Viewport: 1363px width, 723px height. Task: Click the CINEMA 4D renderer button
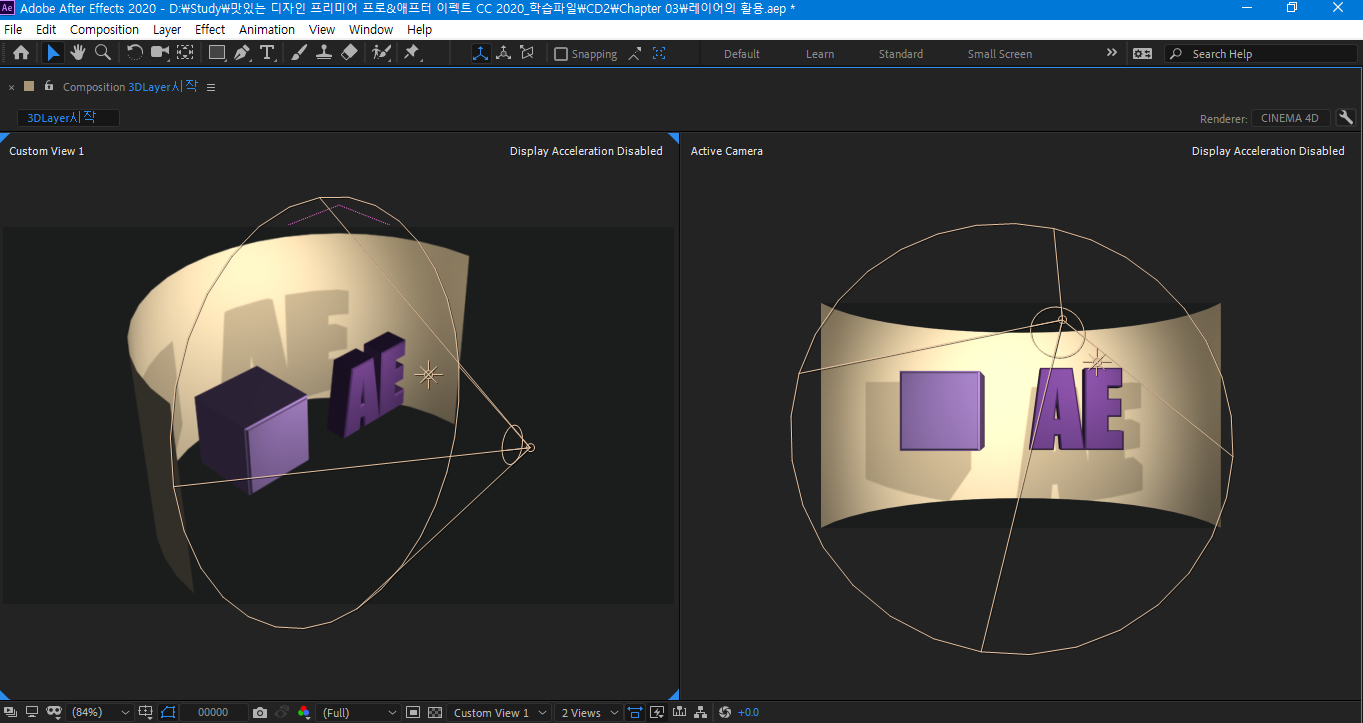[1290, 118]
